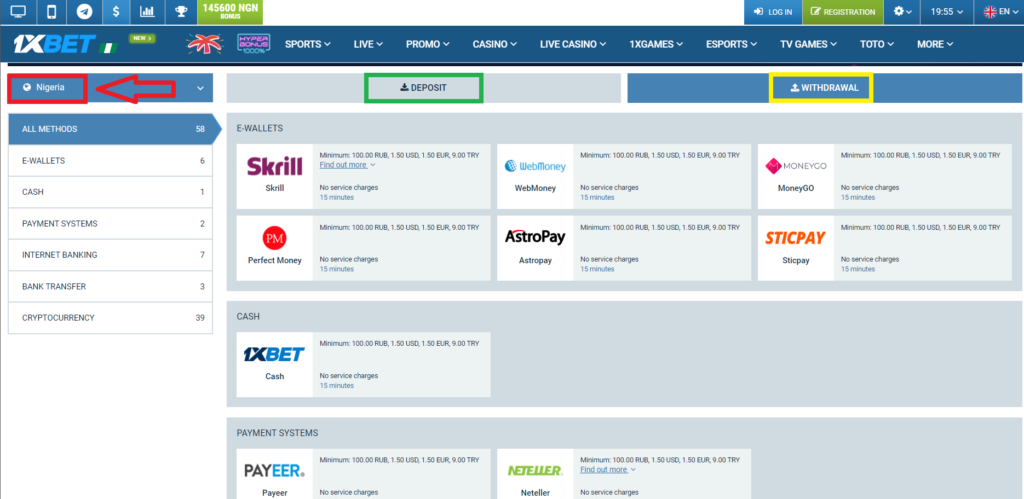Open the 1XGAMES menu
The height and width of the screenshot is (499, 1024).
(656, 44)
